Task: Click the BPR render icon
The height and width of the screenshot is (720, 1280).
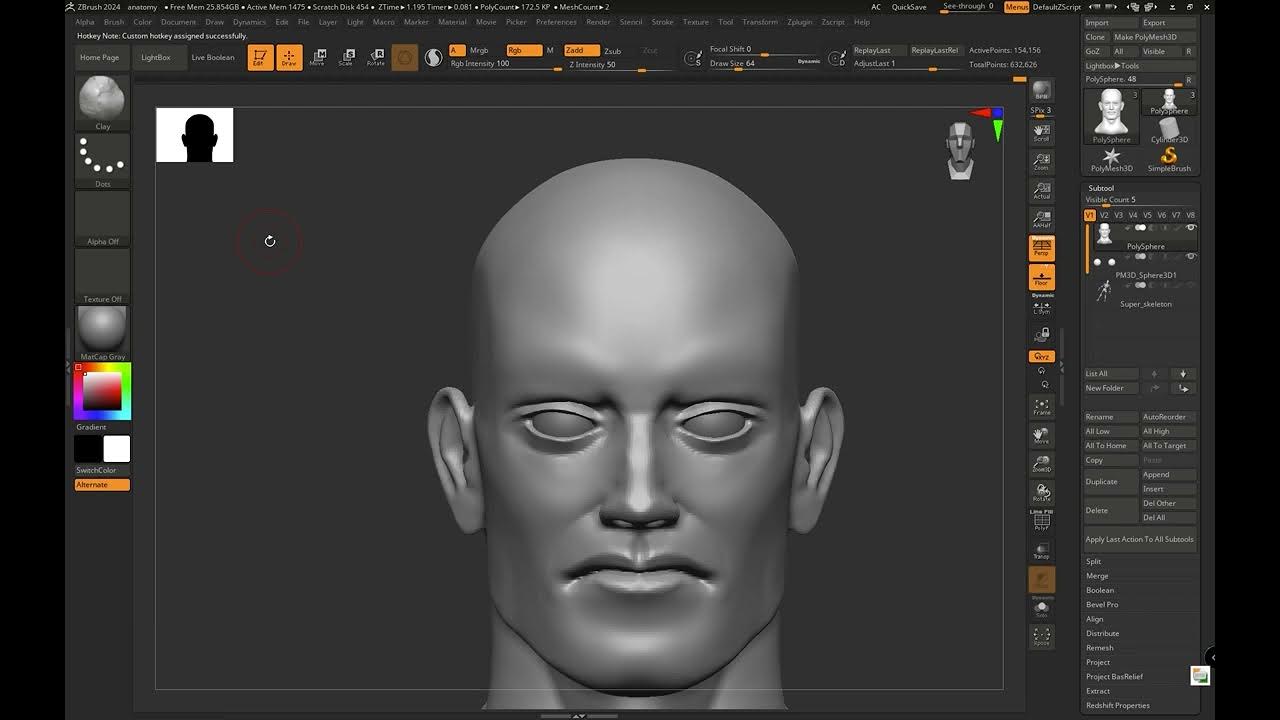Action: pos(1042,92)
